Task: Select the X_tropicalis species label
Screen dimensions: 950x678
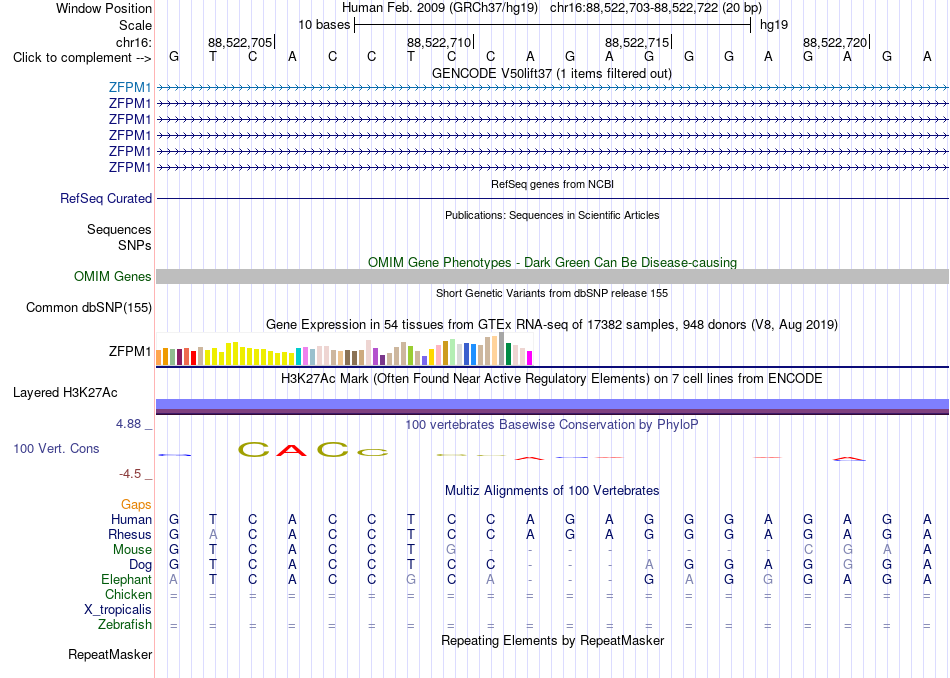Action: point(118,610)
